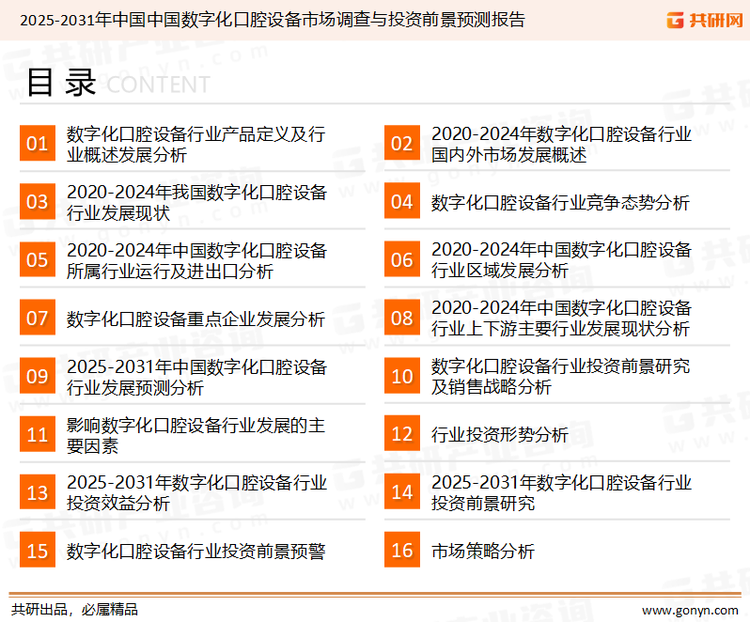Click the orange 10 number box

click(402, 376)
